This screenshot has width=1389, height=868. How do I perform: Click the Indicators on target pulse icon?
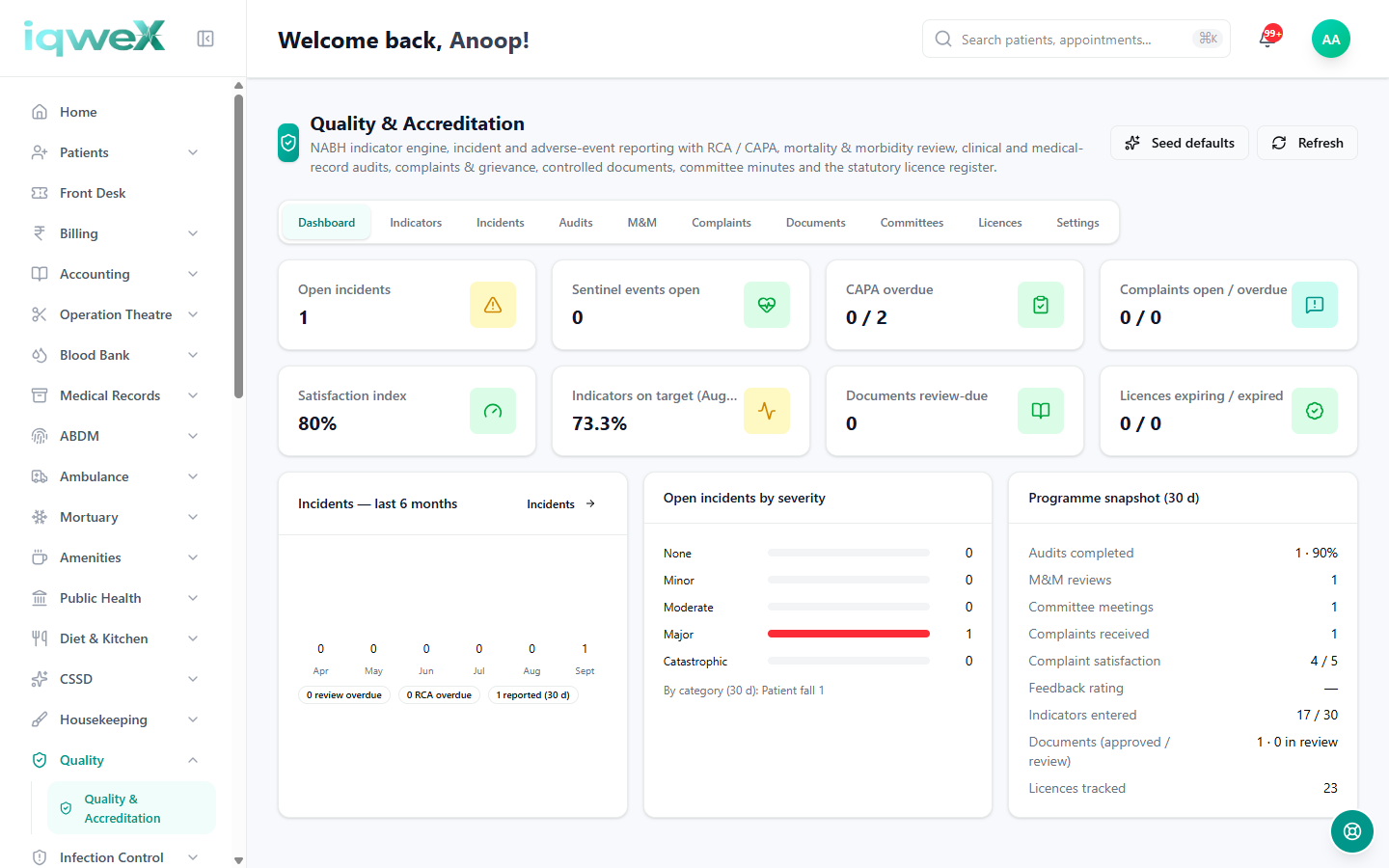pyautogui.click(x=767, y=411)
